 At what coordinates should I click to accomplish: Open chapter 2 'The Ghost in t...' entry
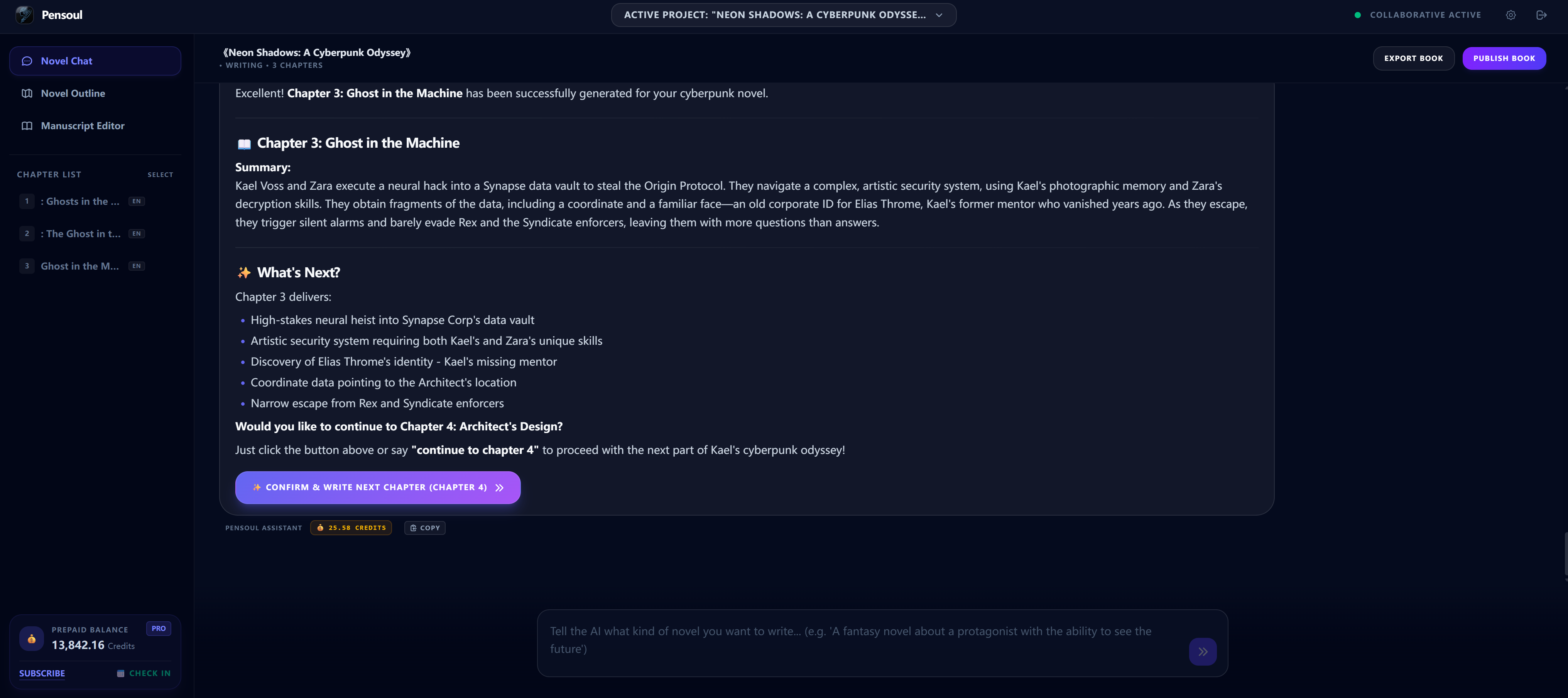point(81,234)
